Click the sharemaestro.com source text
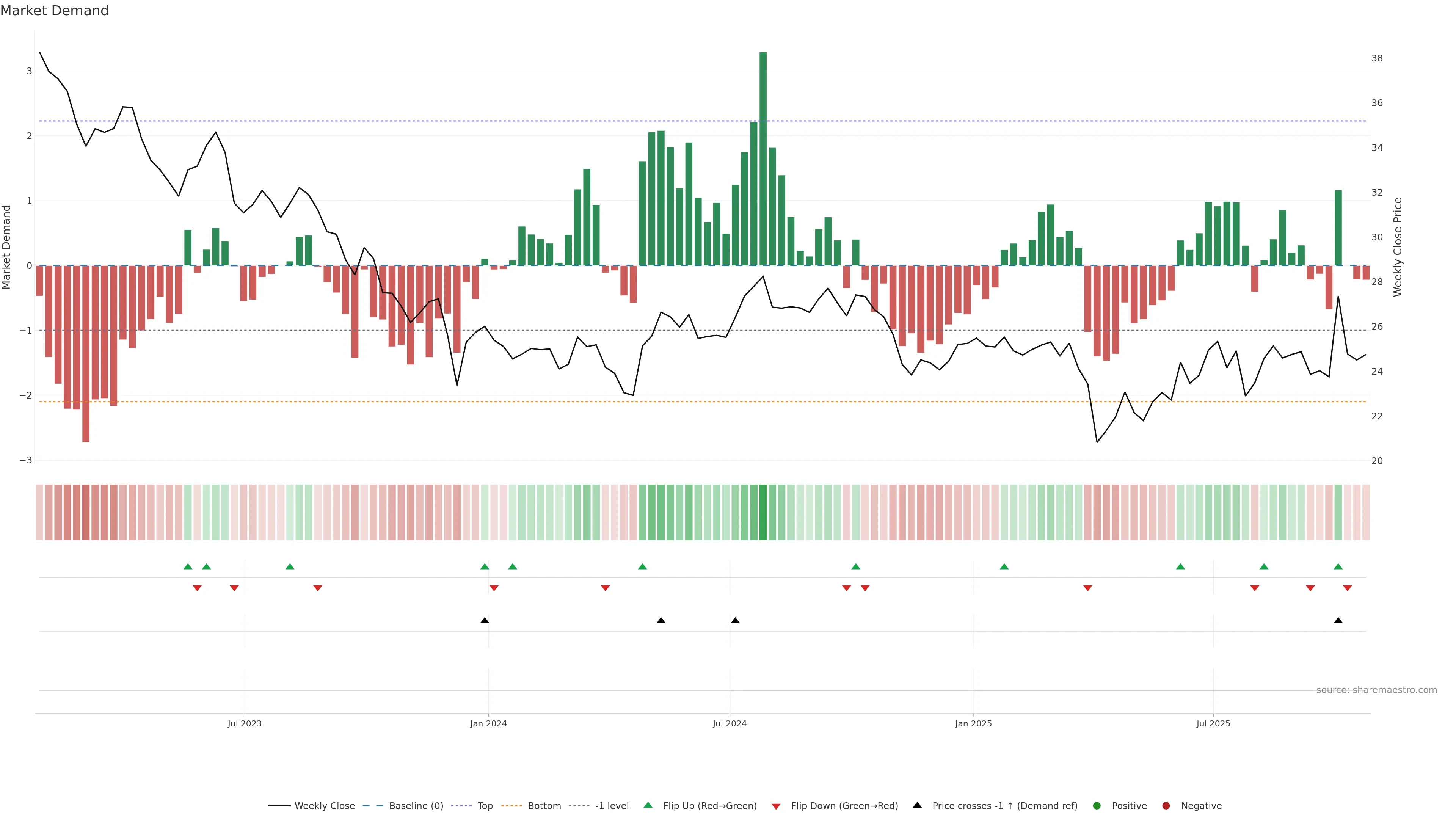 tap(1376, 690)
